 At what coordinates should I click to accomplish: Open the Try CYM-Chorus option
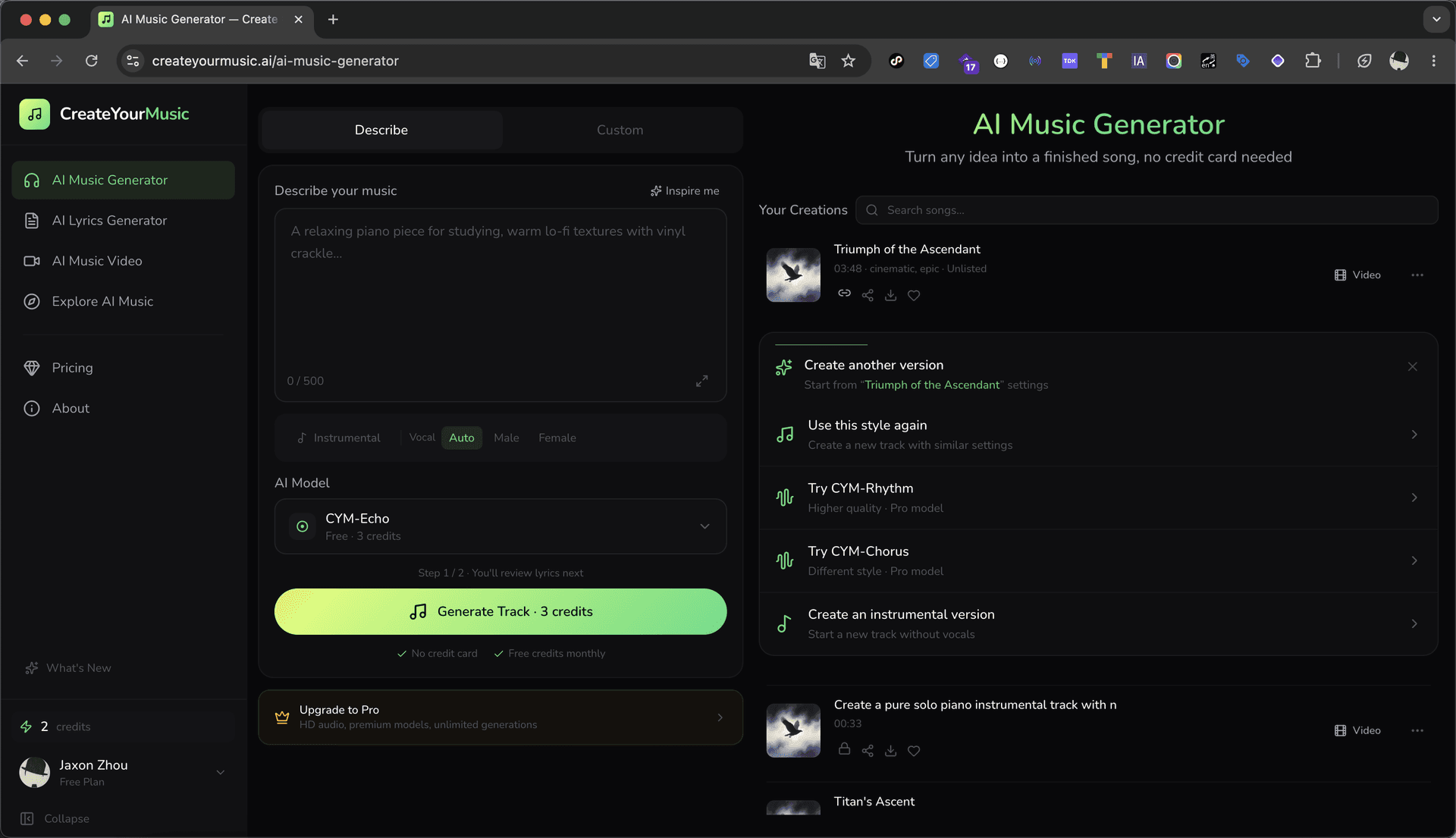1098,560
